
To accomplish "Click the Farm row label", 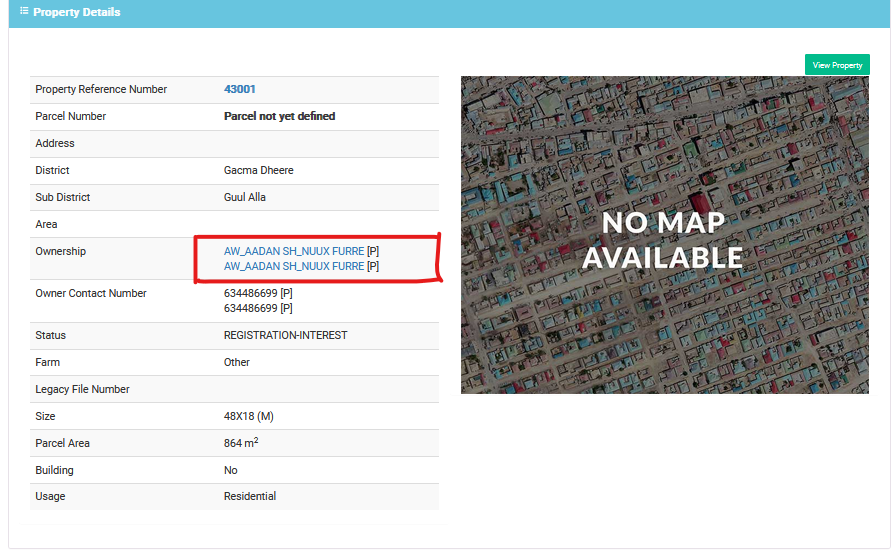I will tap(47, 362).
